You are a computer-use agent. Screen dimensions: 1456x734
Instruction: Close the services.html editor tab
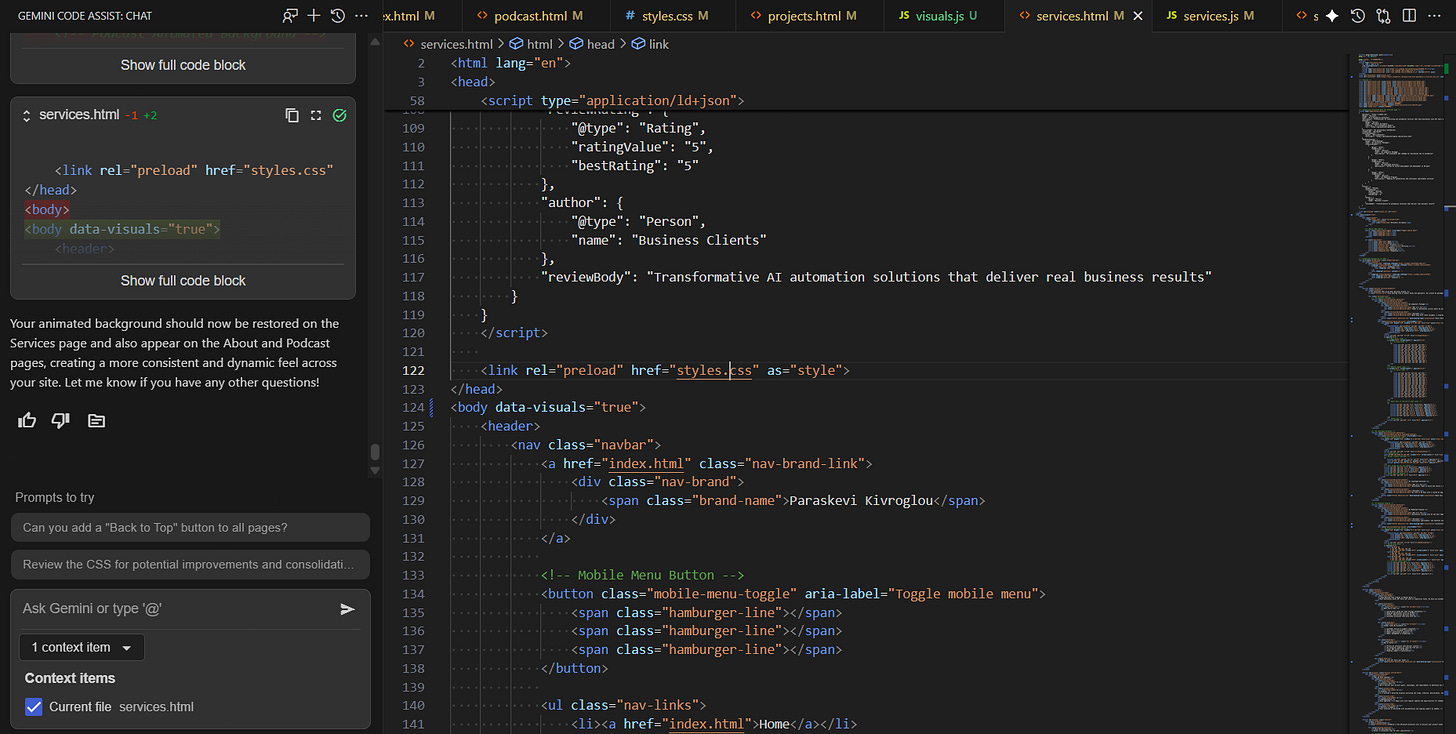(1138, 16)
